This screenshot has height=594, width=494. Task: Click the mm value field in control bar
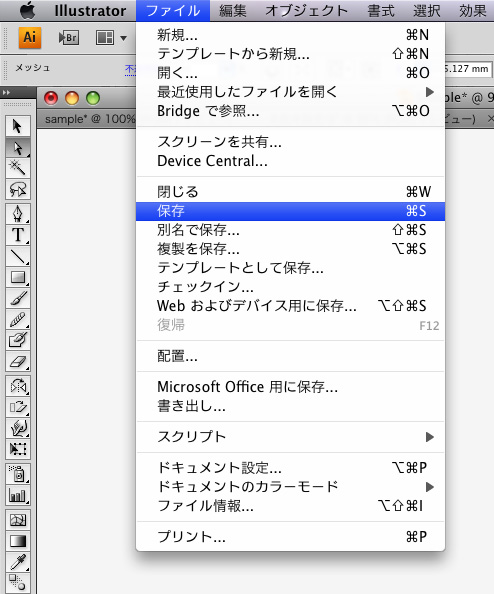(468, 69)
